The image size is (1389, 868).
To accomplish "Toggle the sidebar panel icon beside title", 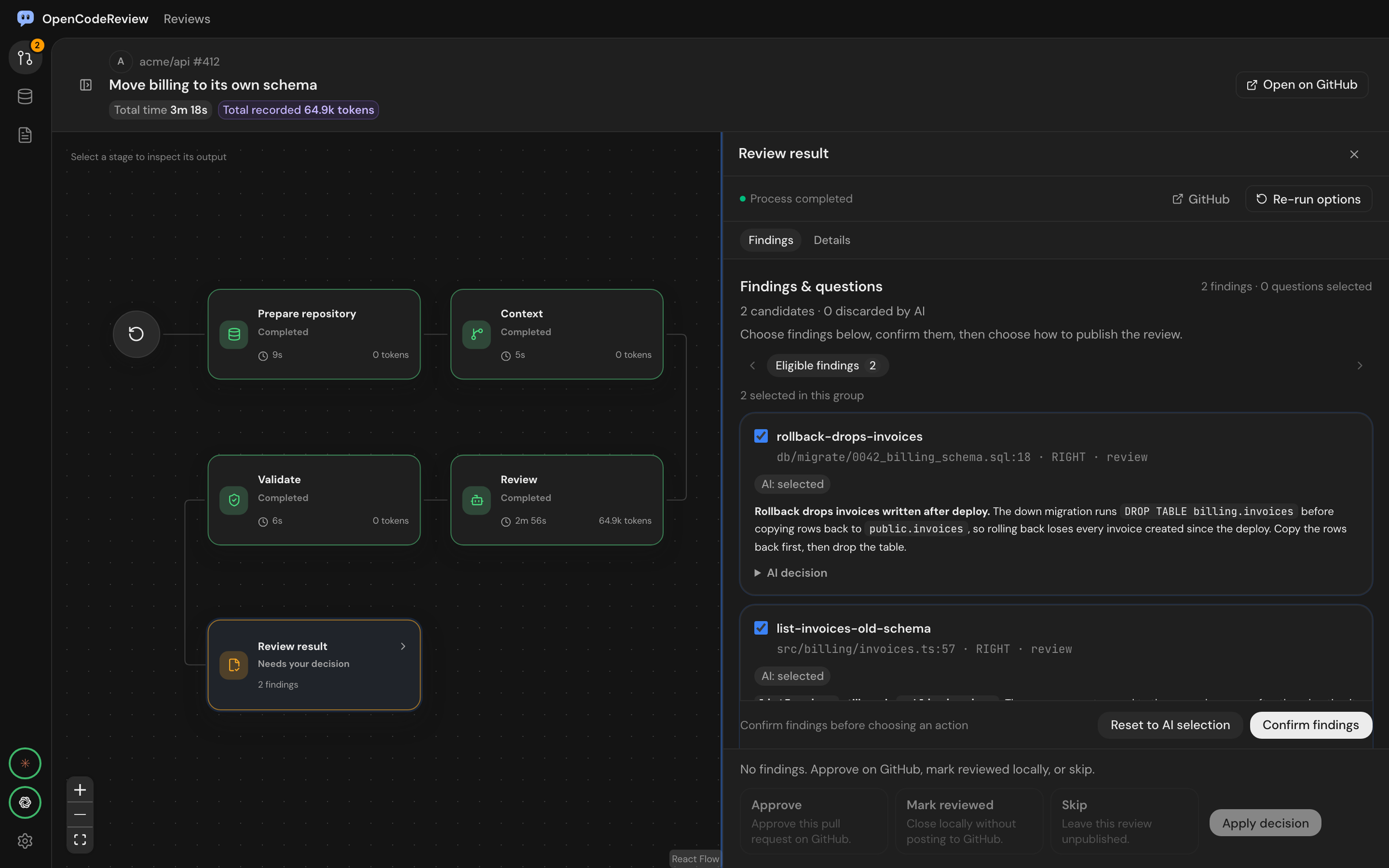I will 86,85.
